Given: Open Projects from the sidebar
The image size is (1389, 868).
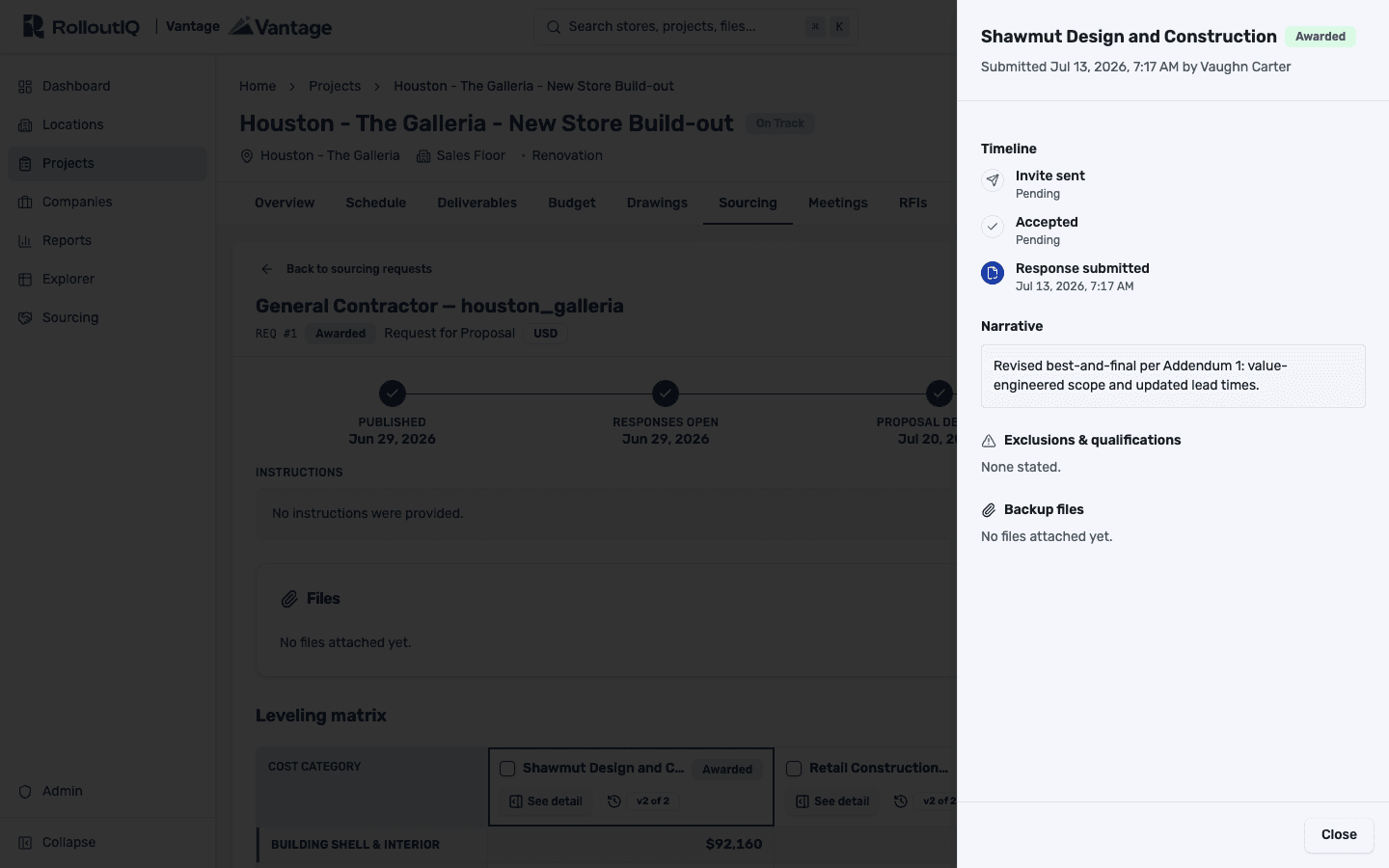Looking at the screenshot, I should pos(107,163).
